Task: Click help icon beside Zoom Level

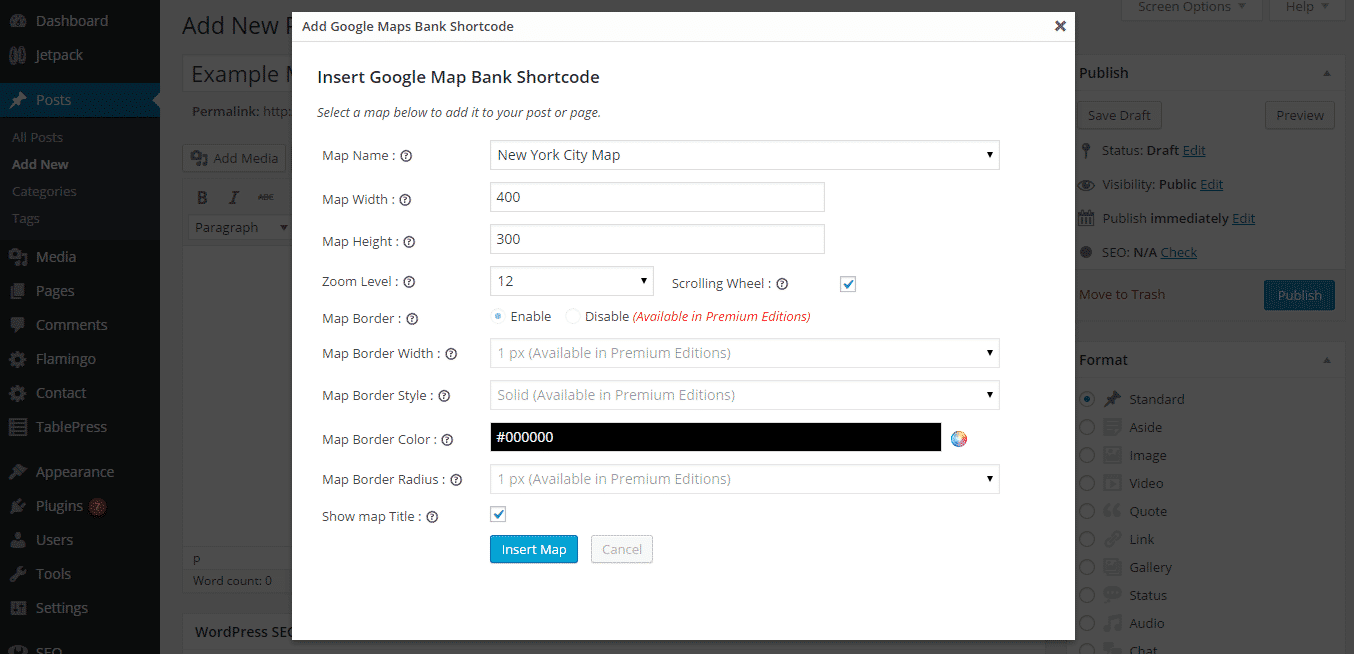Action: [409, 283]
